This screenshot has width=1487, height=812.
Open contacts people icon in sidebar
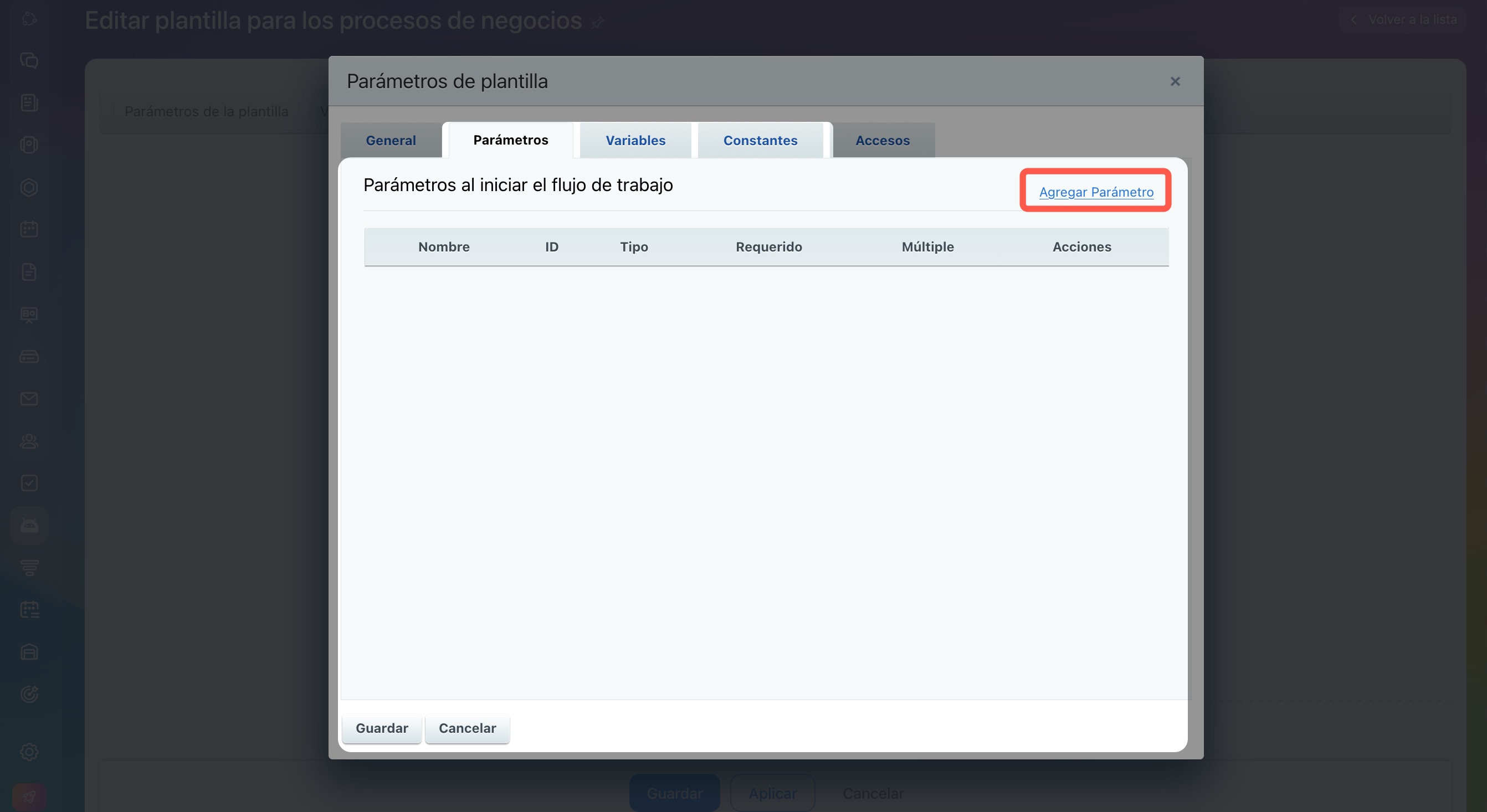pos(29,441)
